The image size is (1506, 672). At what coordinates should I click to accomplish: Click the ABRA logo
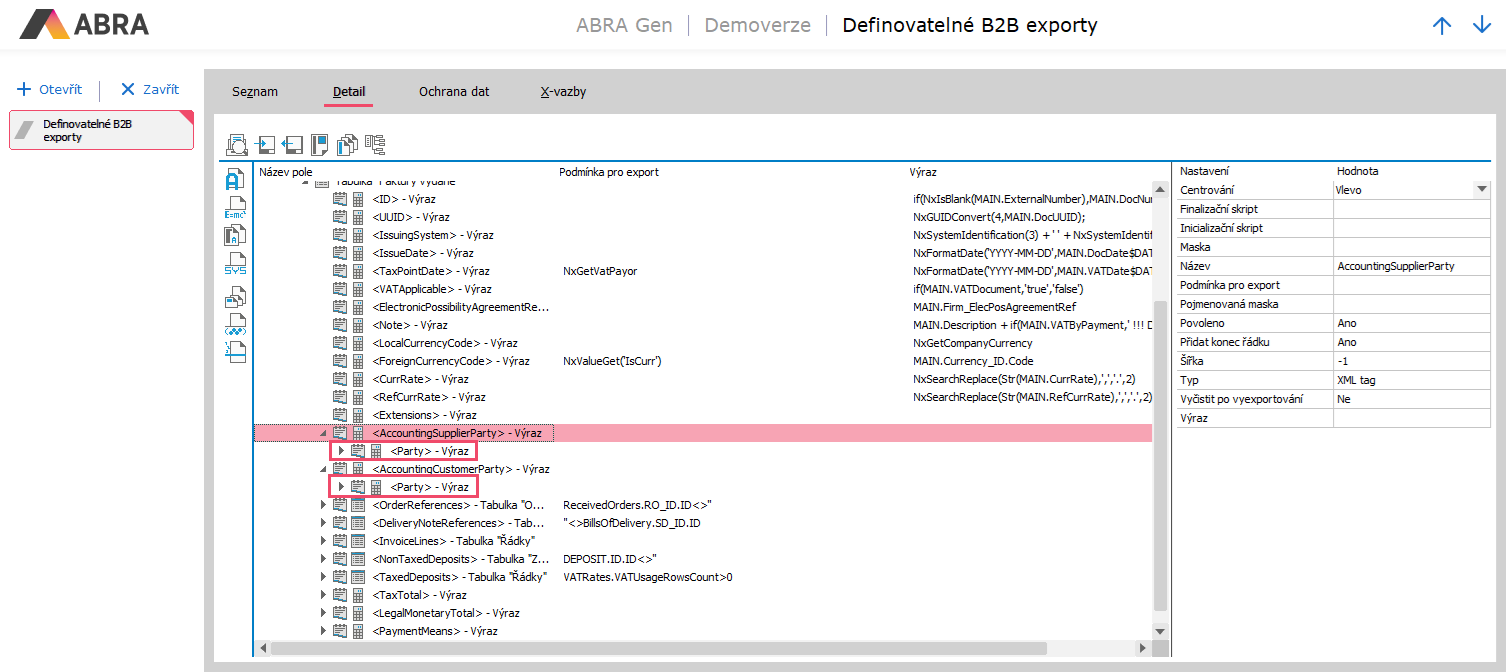84,24
